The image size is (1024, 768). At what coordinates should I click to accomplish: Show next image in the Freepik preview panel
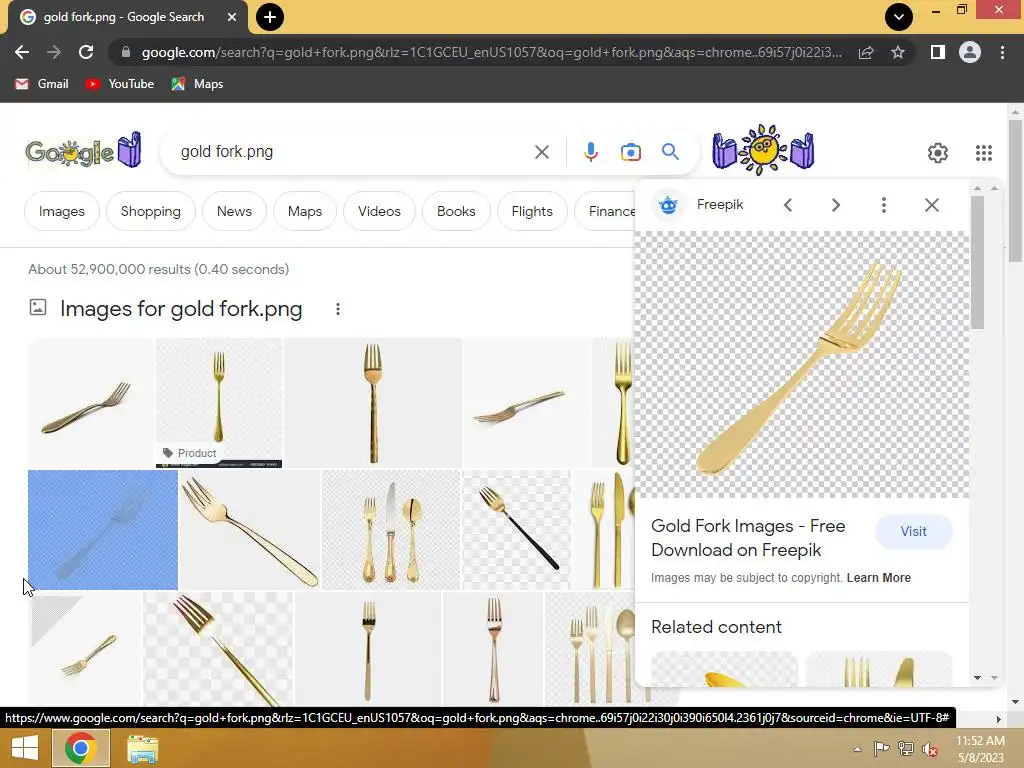click(836, 205)
